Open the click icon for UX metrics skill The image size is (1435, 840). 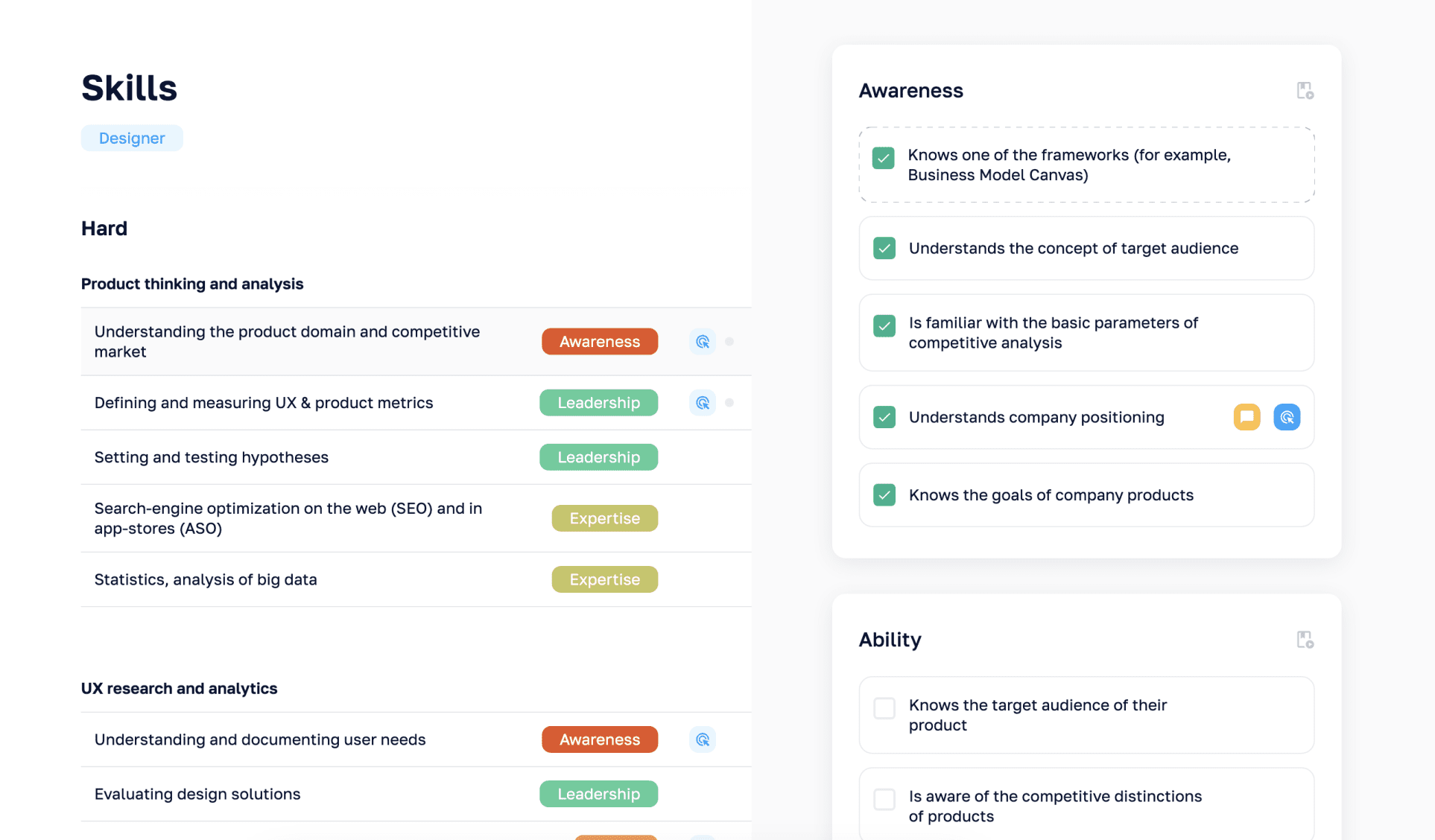tap(702, 402)
